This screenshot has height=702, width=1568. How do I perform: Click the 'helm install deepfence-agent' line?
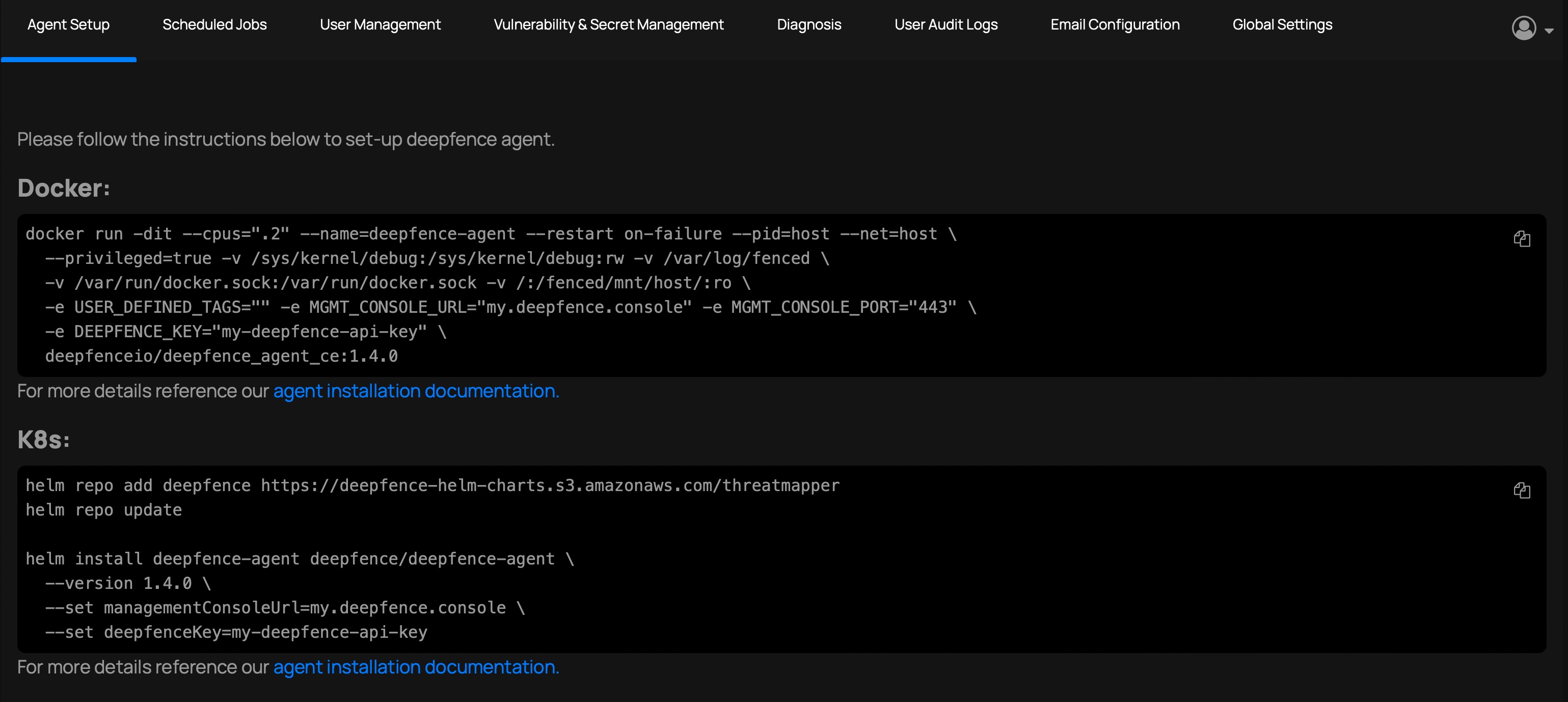coord(300,559)
